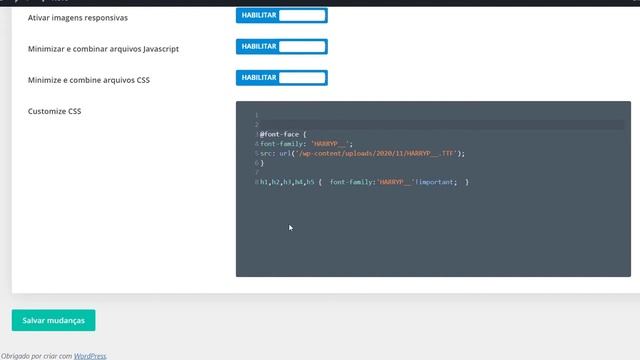Toggle Minimizar e combinar arquivos Javascript switch

coord(282,47)
